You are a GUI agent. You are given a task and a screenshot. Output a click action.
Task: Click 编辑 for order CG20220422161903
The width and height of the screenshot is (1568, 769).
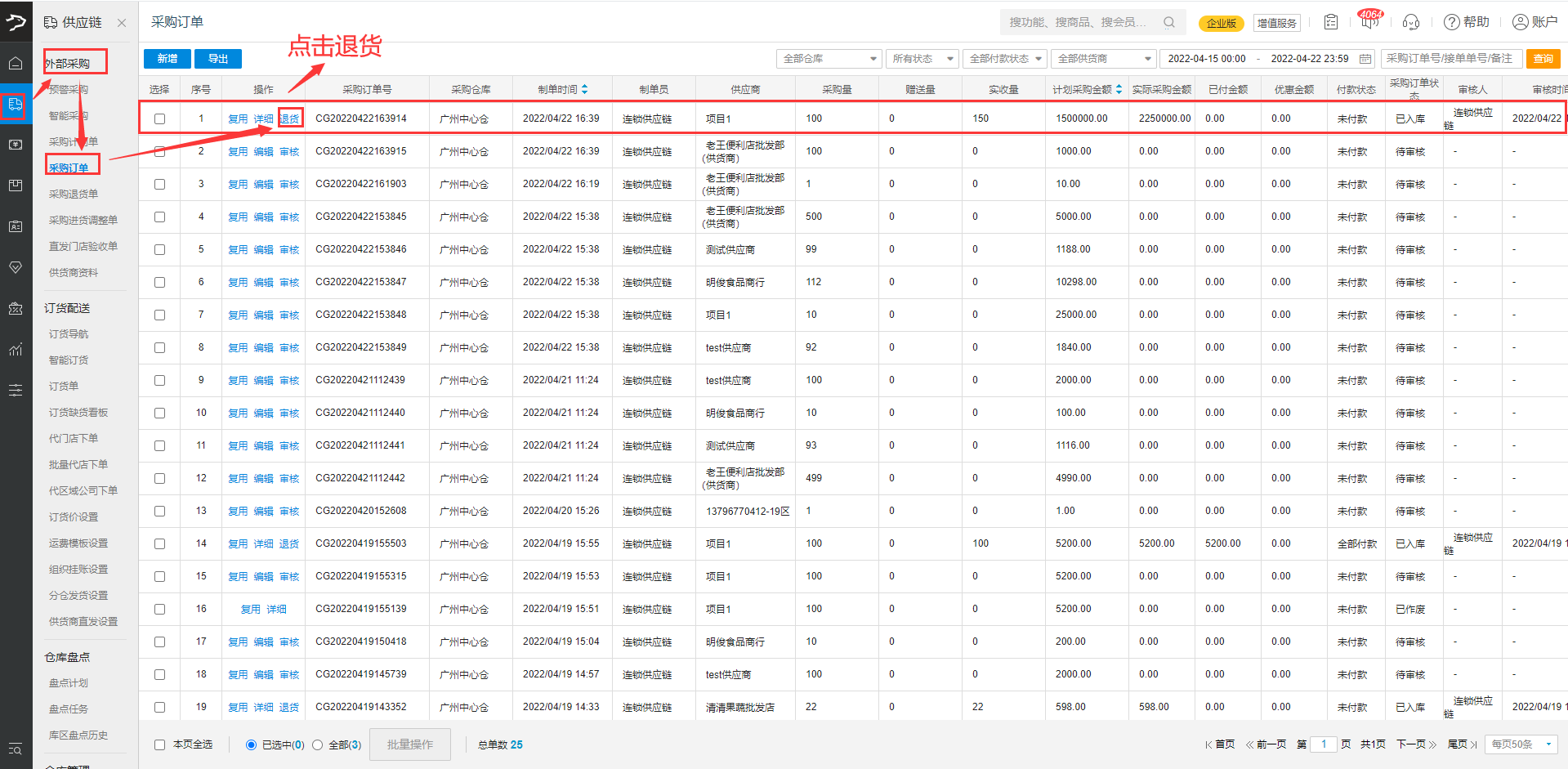point(263,184)
